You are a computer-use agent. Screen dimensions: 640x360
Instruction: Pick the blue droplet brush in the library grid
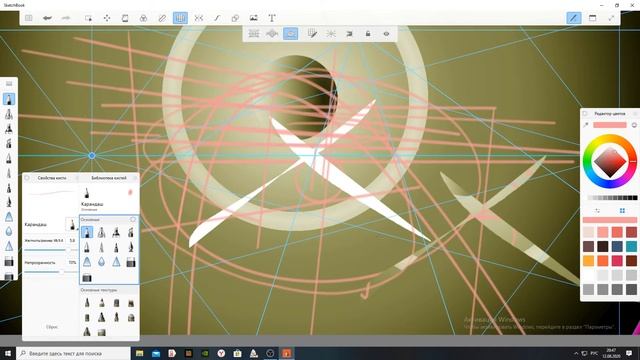pyautogui.click(x=101, y=262)
